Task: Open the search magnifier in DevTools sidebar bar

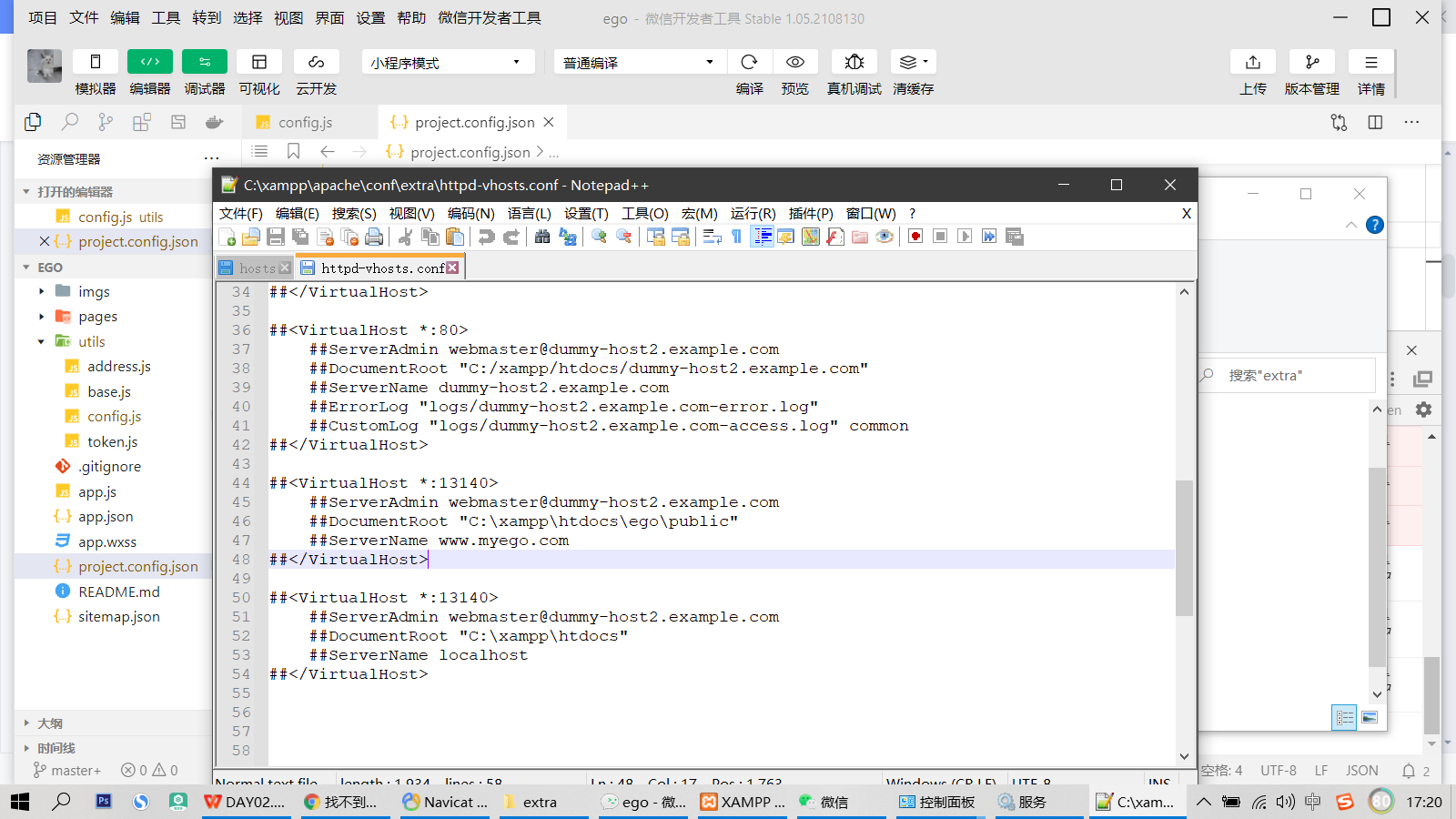Action: pos(69,122)
